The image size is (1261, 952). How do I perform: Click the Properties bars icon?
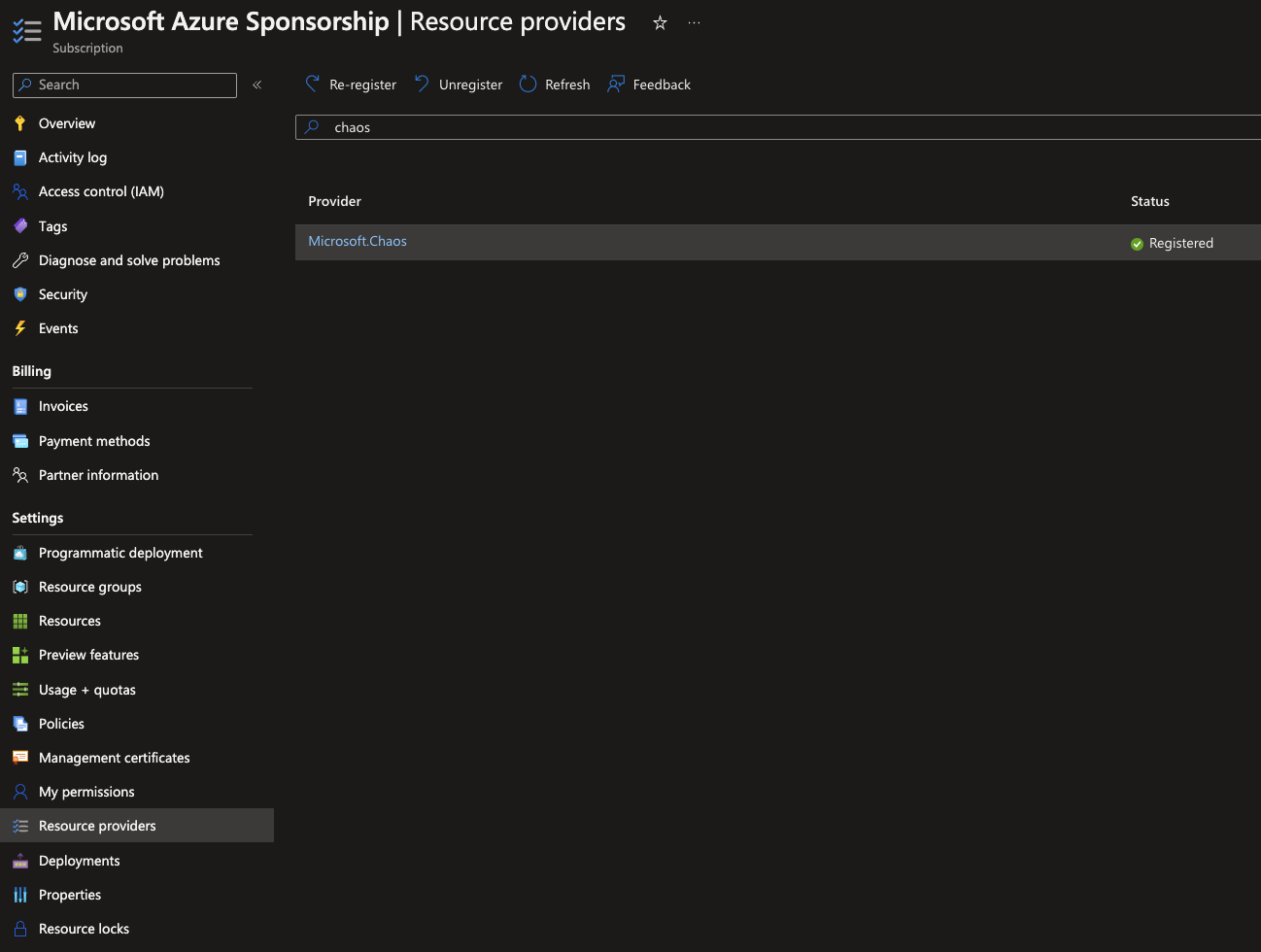tap(20, 895)
